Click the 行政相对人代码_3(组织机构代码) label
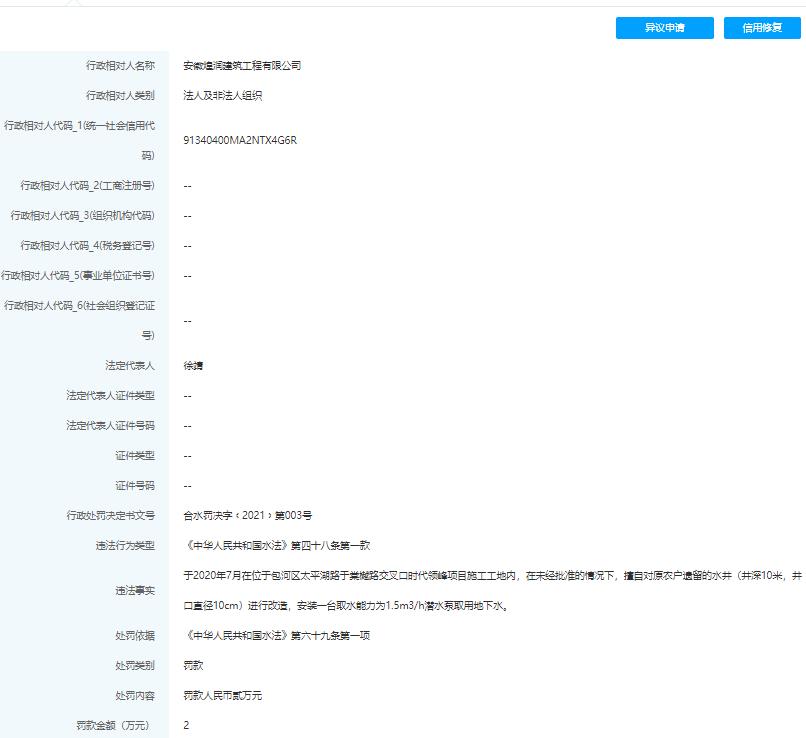This screenshot has width=806, height=738. pos(82,215)
